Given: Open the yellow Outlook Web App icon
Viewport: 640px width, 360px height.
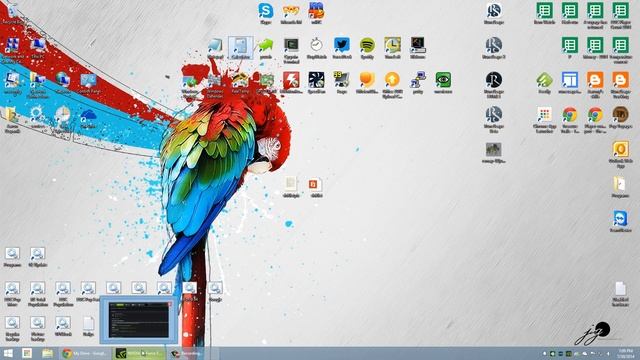Looking at the screenshot, I should (620, 149).
